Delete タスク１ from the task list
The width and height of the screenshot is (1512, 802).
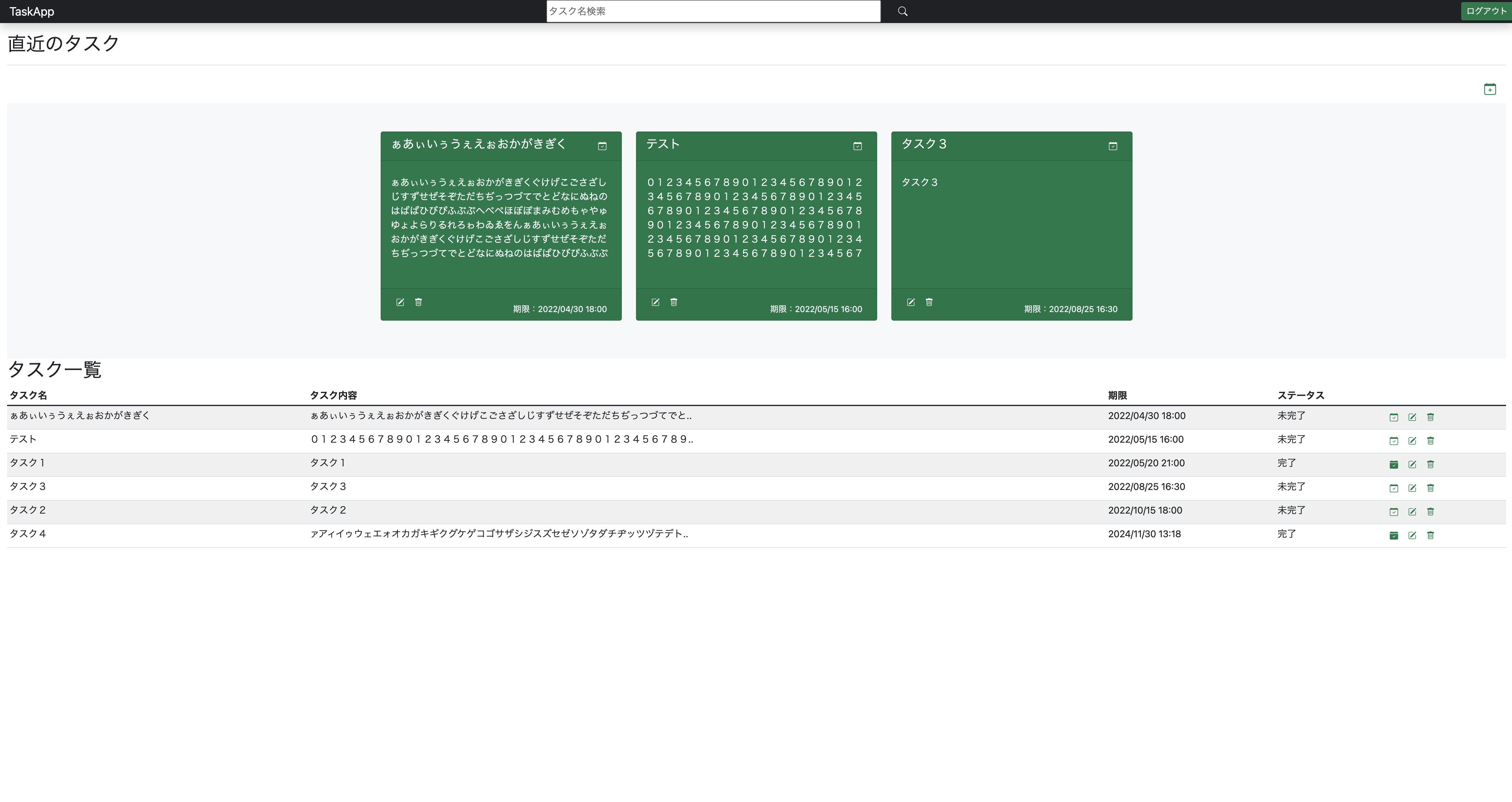click(1431, 464)
